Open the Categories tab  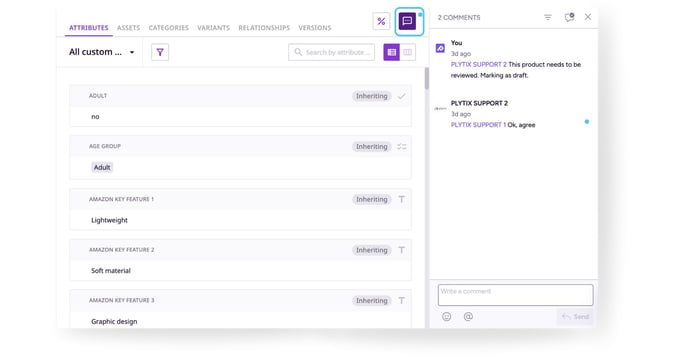168,28
